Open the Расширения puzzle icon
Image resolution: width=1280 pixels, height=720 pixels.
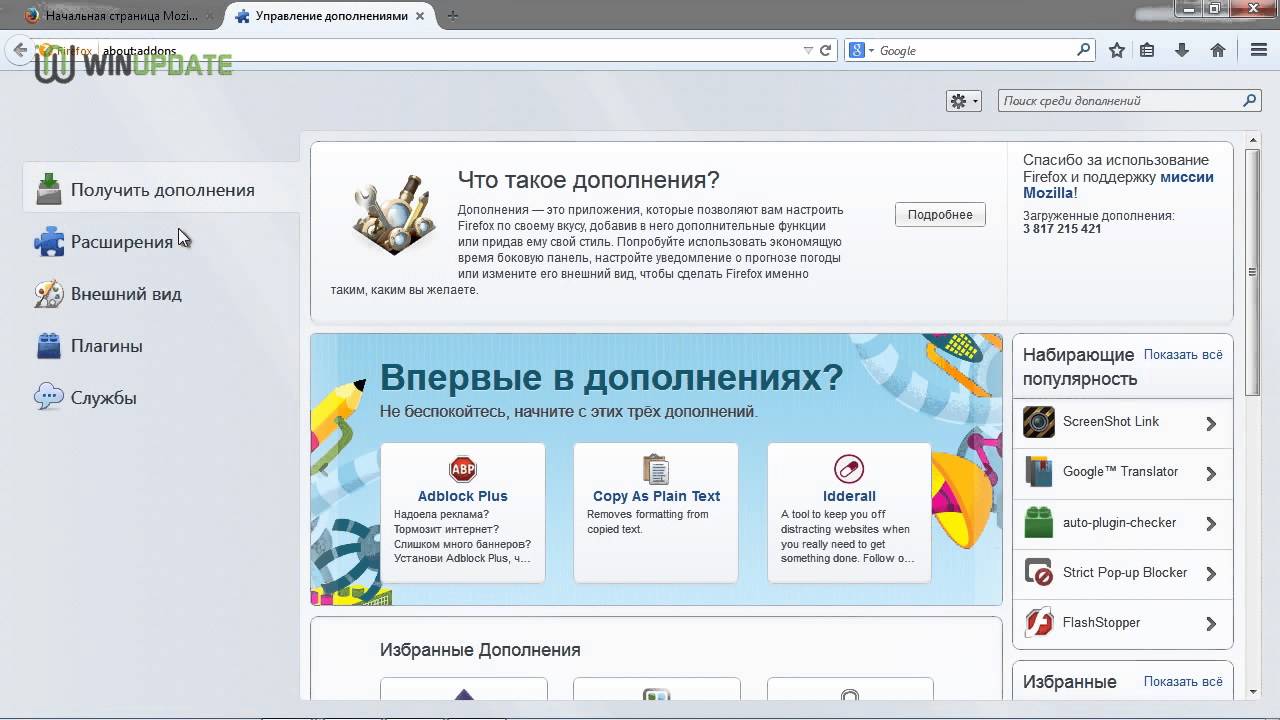[x=49, y=241]
